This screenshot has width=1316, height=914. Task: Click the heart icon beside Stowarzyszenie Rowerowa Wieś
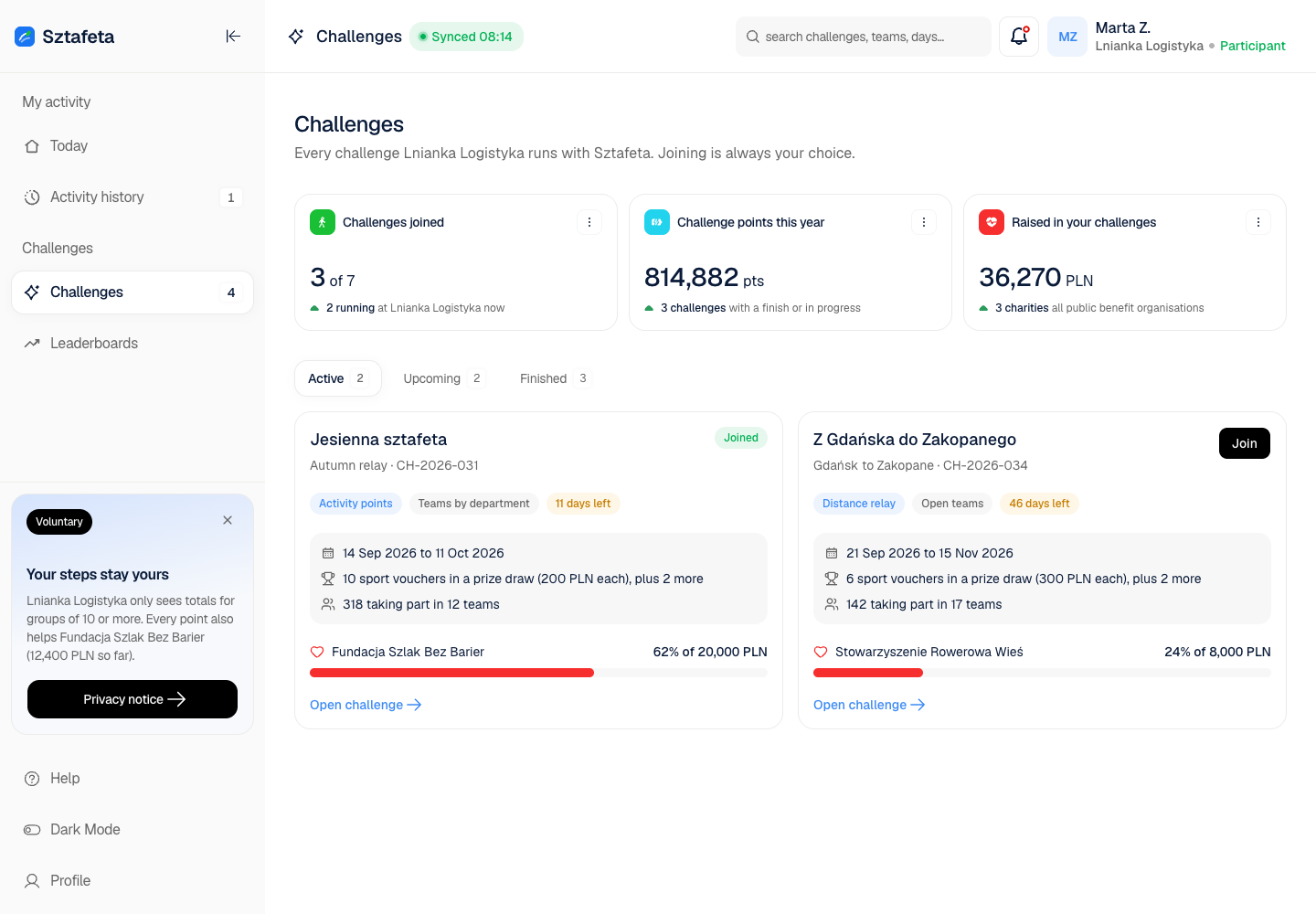[x=821, y=652]
